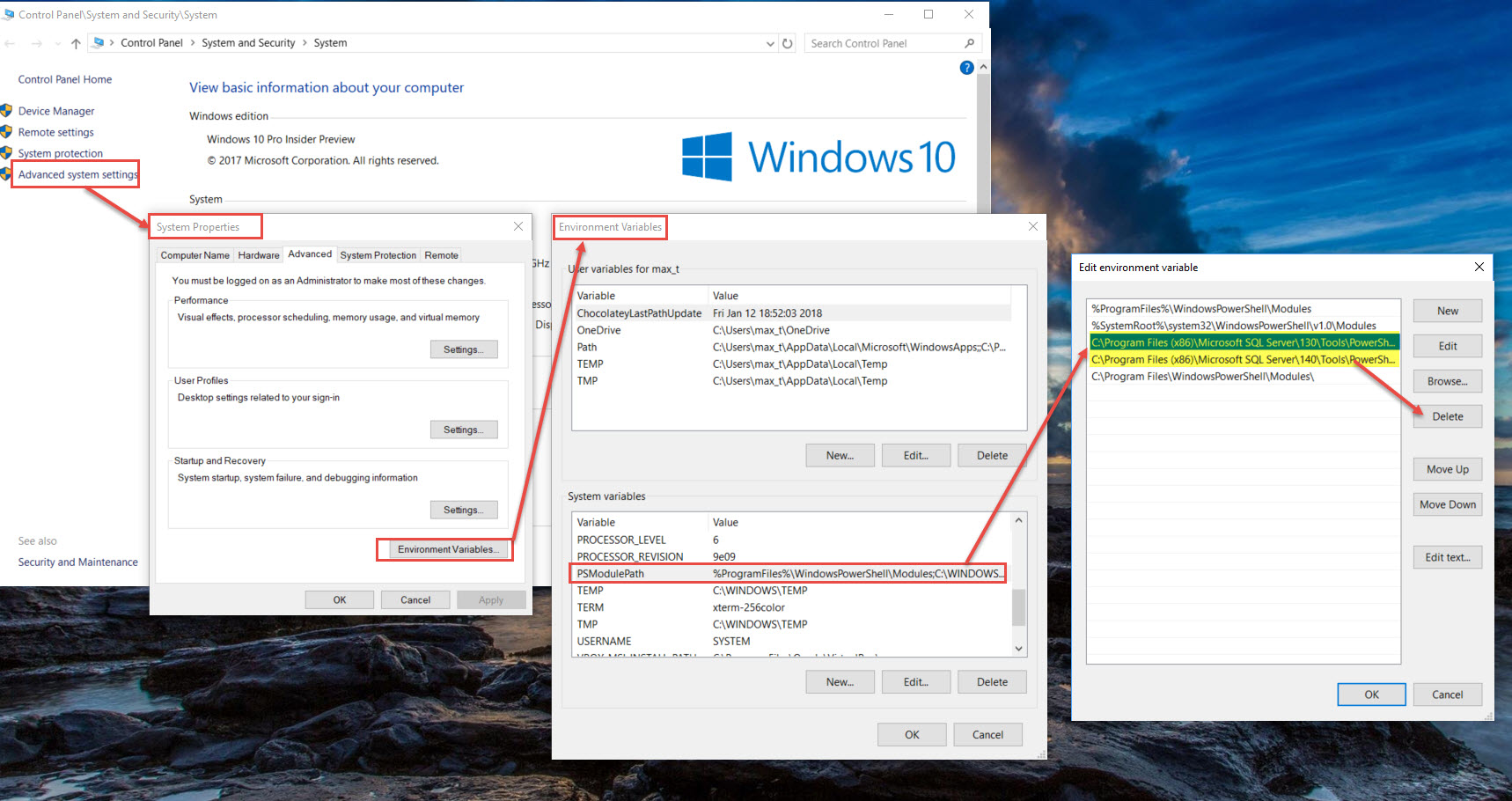
Task: Open recent locations dropdown arrow
Action: click(58, 43)
